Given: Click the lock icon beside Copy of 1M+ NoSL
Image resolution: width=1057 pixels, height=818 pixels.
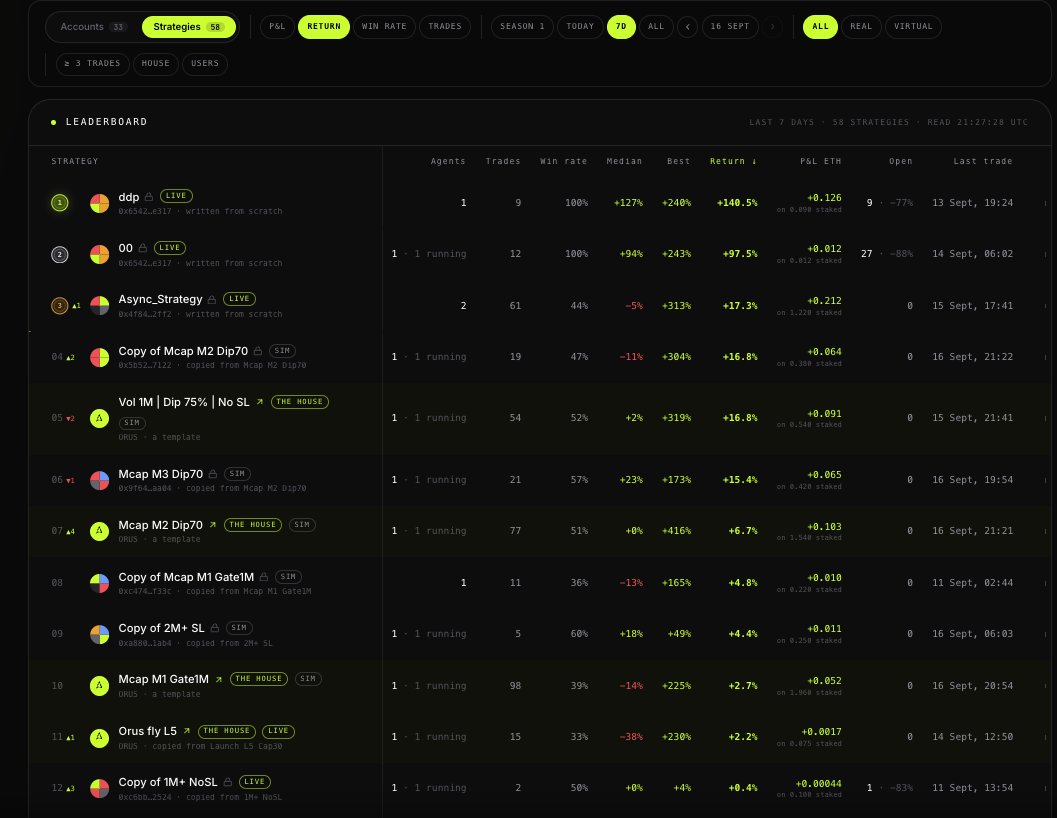Looking at the screenshot, I should point(228,782).
